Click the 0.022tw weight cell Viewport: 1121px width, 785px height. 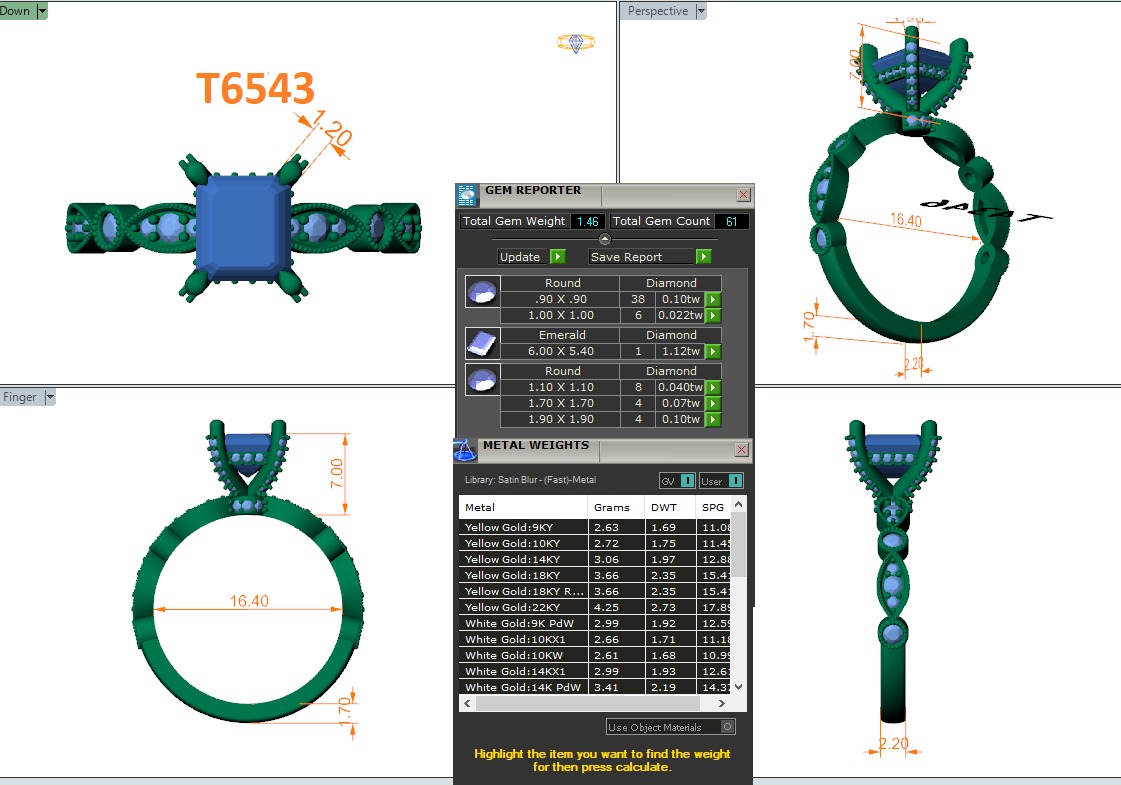point(680,315)
